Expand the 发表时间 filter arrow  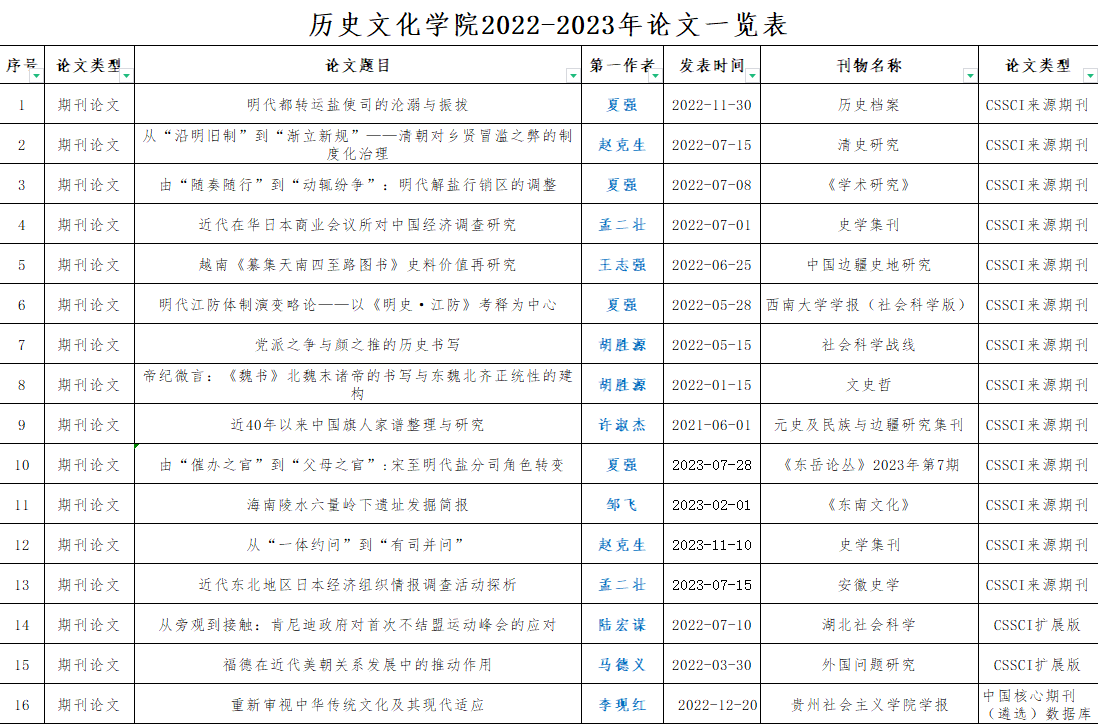point(752,75)
